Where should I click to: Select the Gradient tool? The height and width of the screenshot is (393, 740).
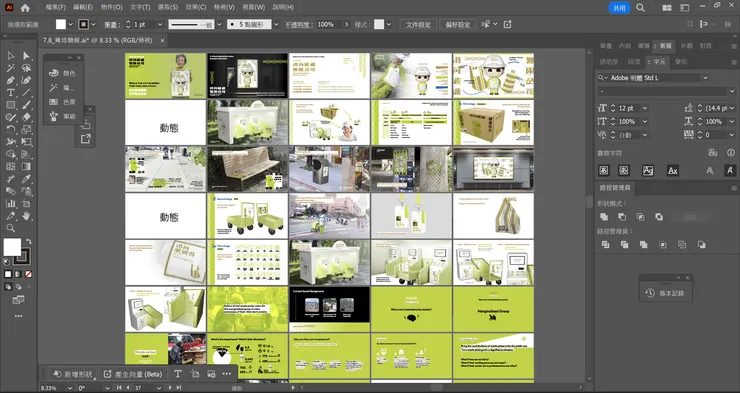click(x=26, y=166)
